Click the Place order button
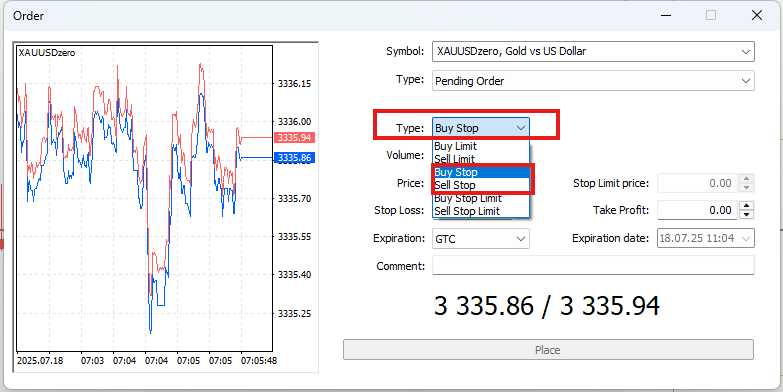This screenshot has width=783, height=392. 548,350
